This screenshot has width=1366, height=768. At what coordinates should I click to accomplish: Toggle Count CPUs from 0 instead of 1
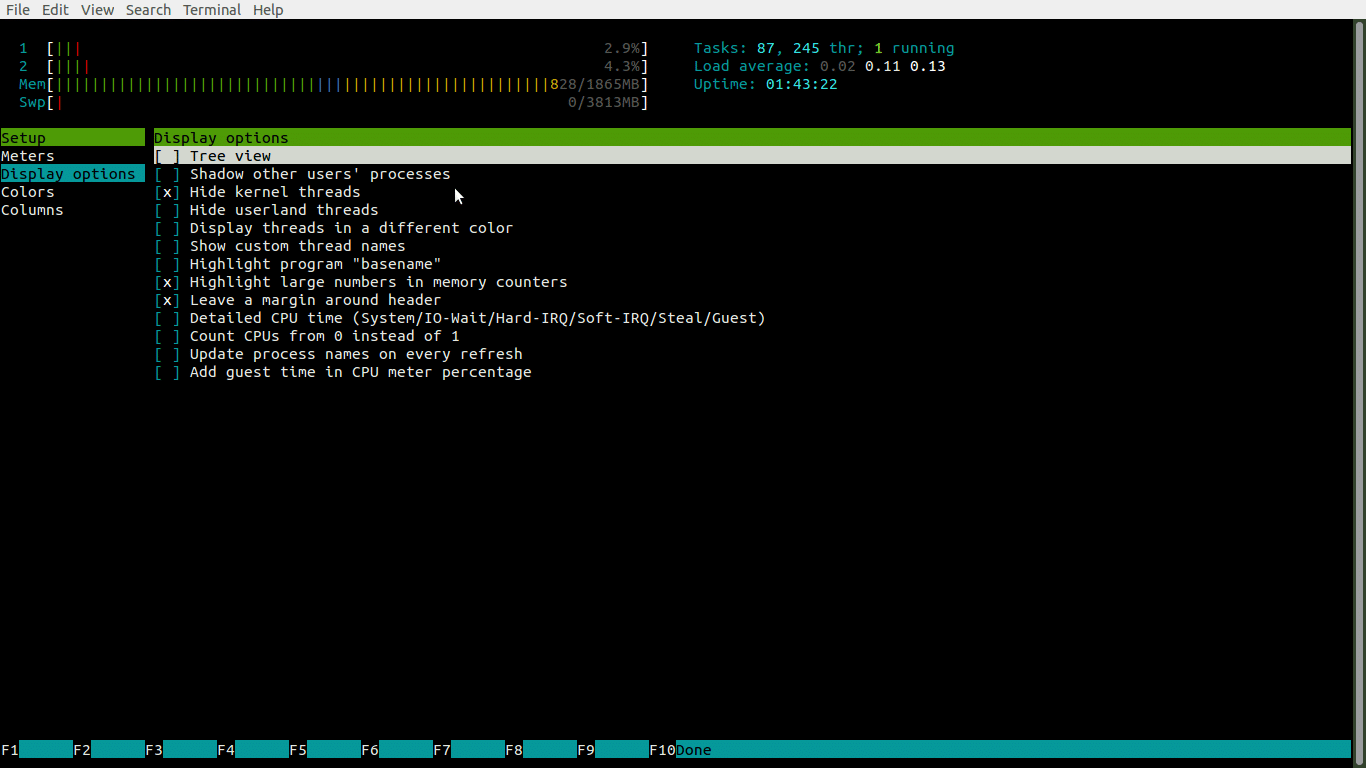(x=167, y=336)
